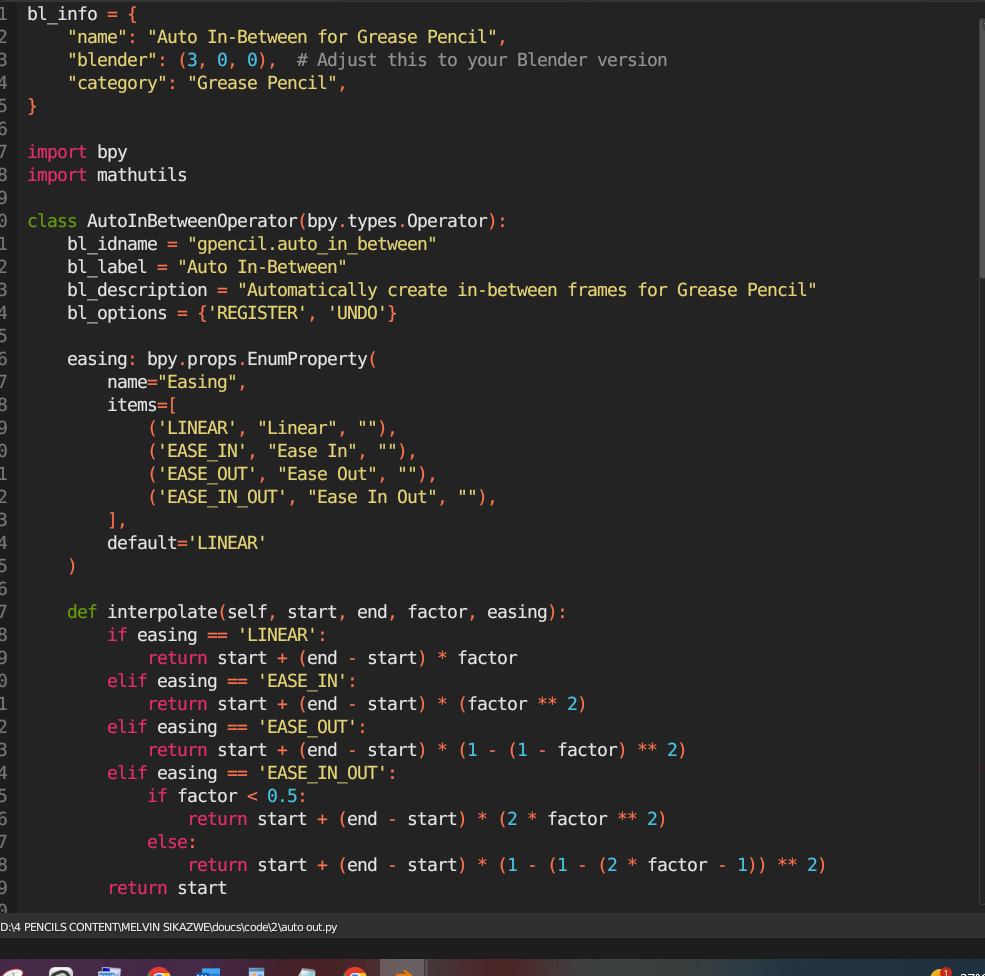Place cursor on "if easing == 'LINEAR':"

pos(217,635)
